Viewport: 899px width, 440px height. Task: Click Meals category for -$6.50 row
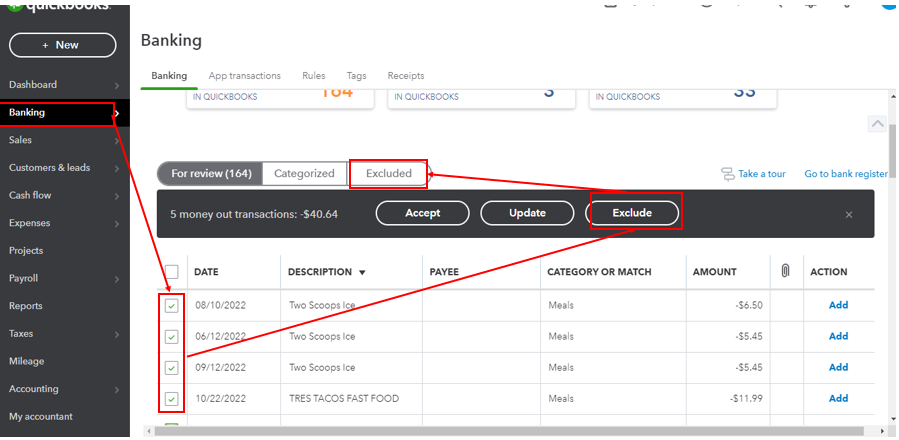tap(561, 305)
